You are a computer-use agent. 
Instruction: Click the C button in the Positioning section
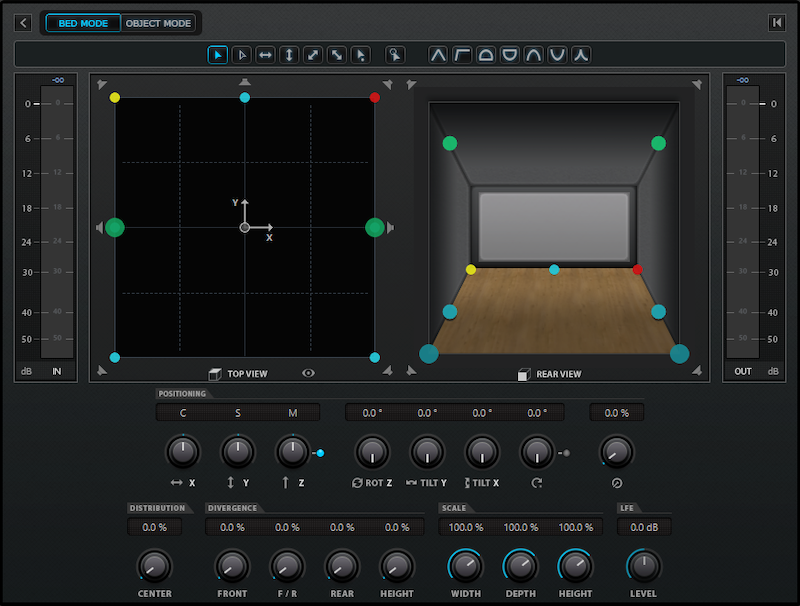click(184, 411)
